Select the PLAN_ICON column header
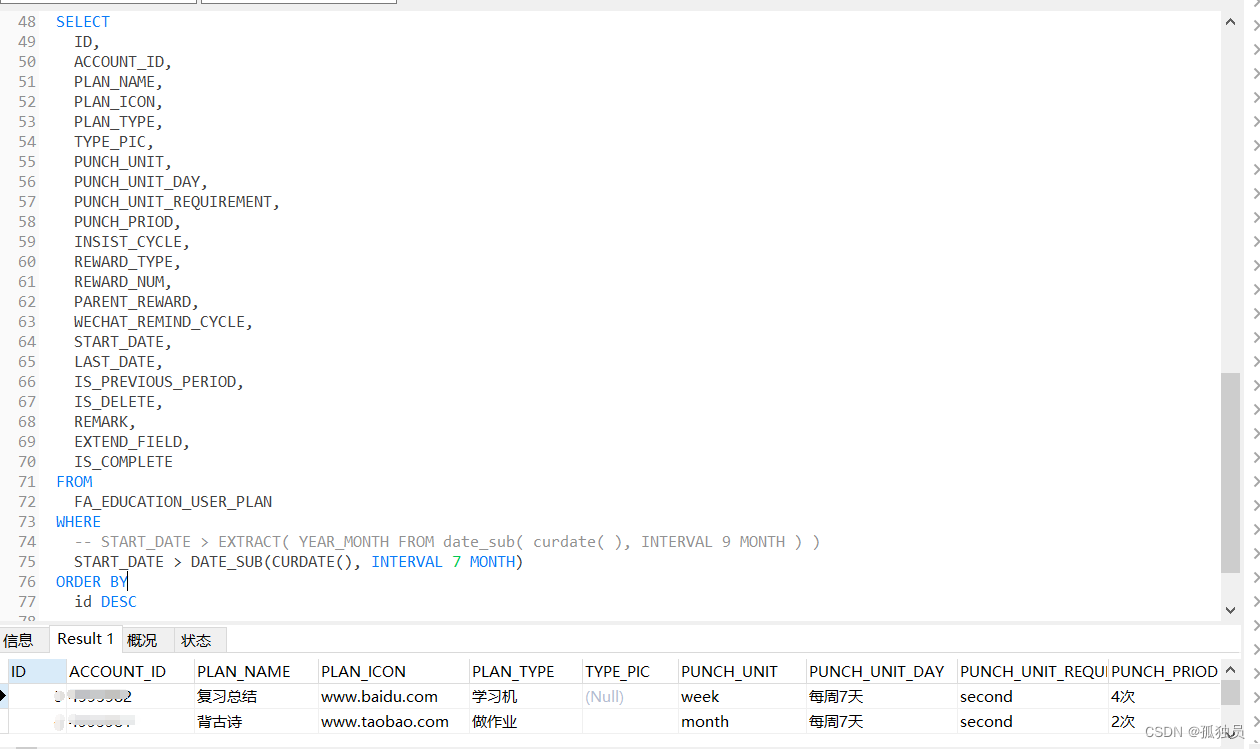 (x=394, y=671)
